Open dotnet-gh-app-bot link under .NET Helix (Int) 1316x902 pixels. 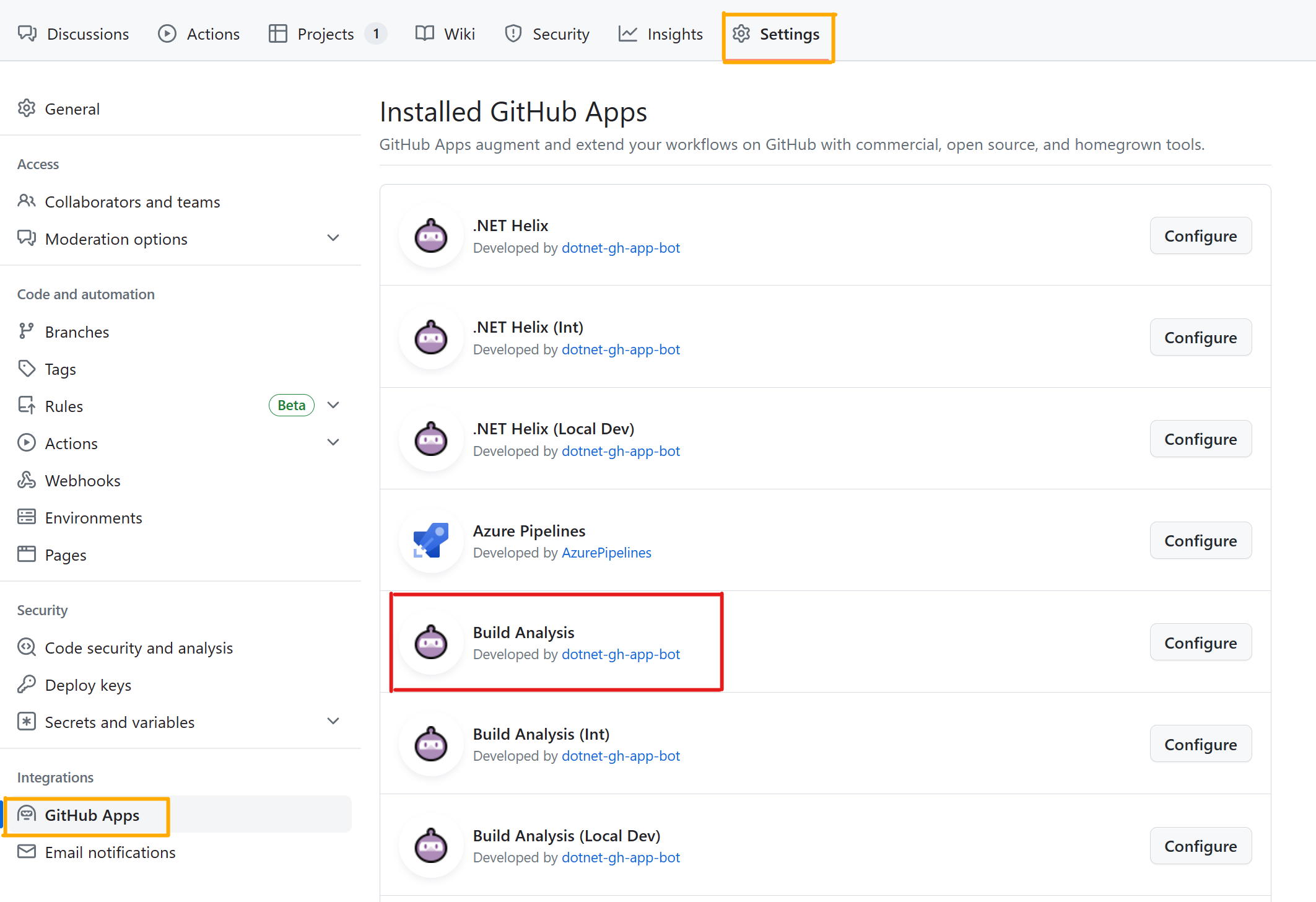click(621, 349)
